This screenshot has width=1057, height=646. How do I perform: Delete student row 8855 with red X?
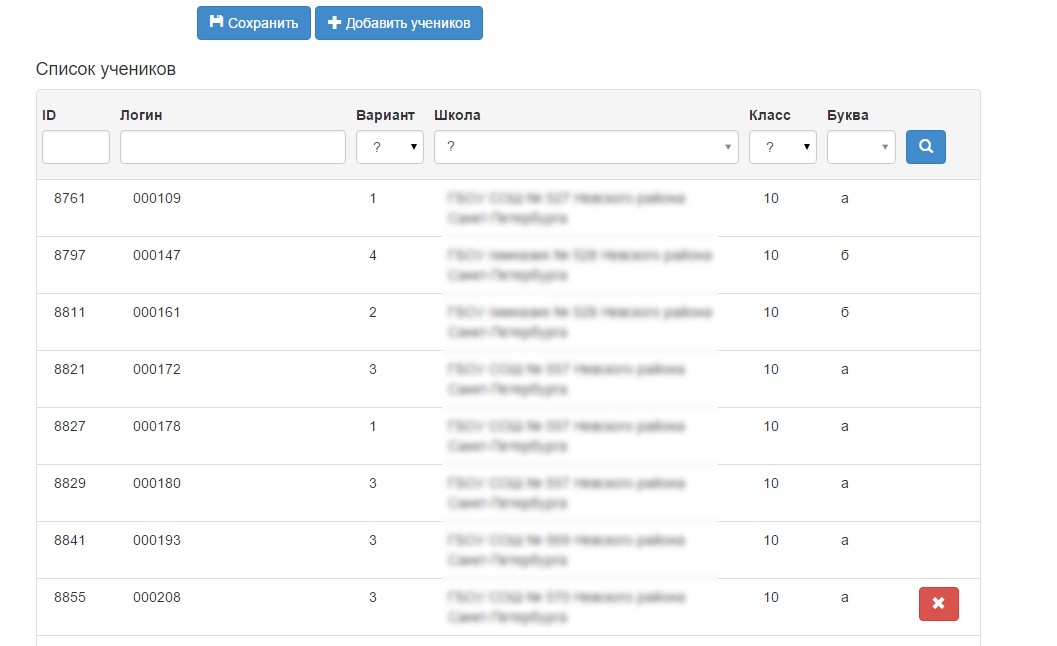pos(938,604)
